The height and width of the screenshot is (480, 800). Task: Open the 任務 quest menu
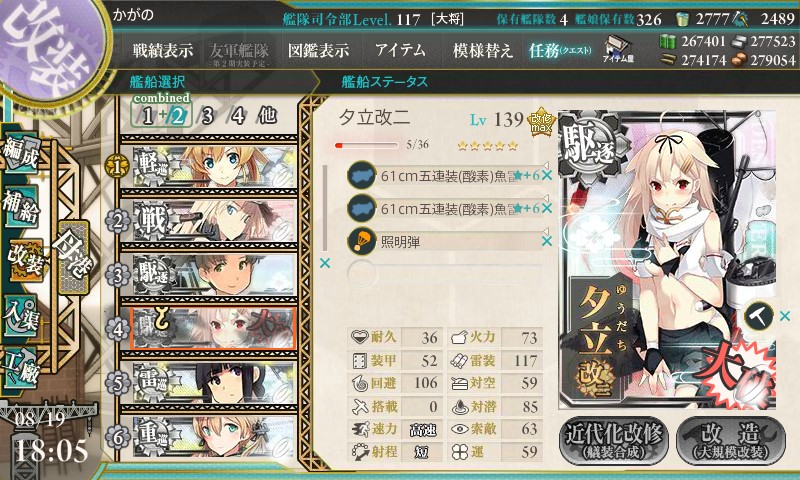coord(560,50)
